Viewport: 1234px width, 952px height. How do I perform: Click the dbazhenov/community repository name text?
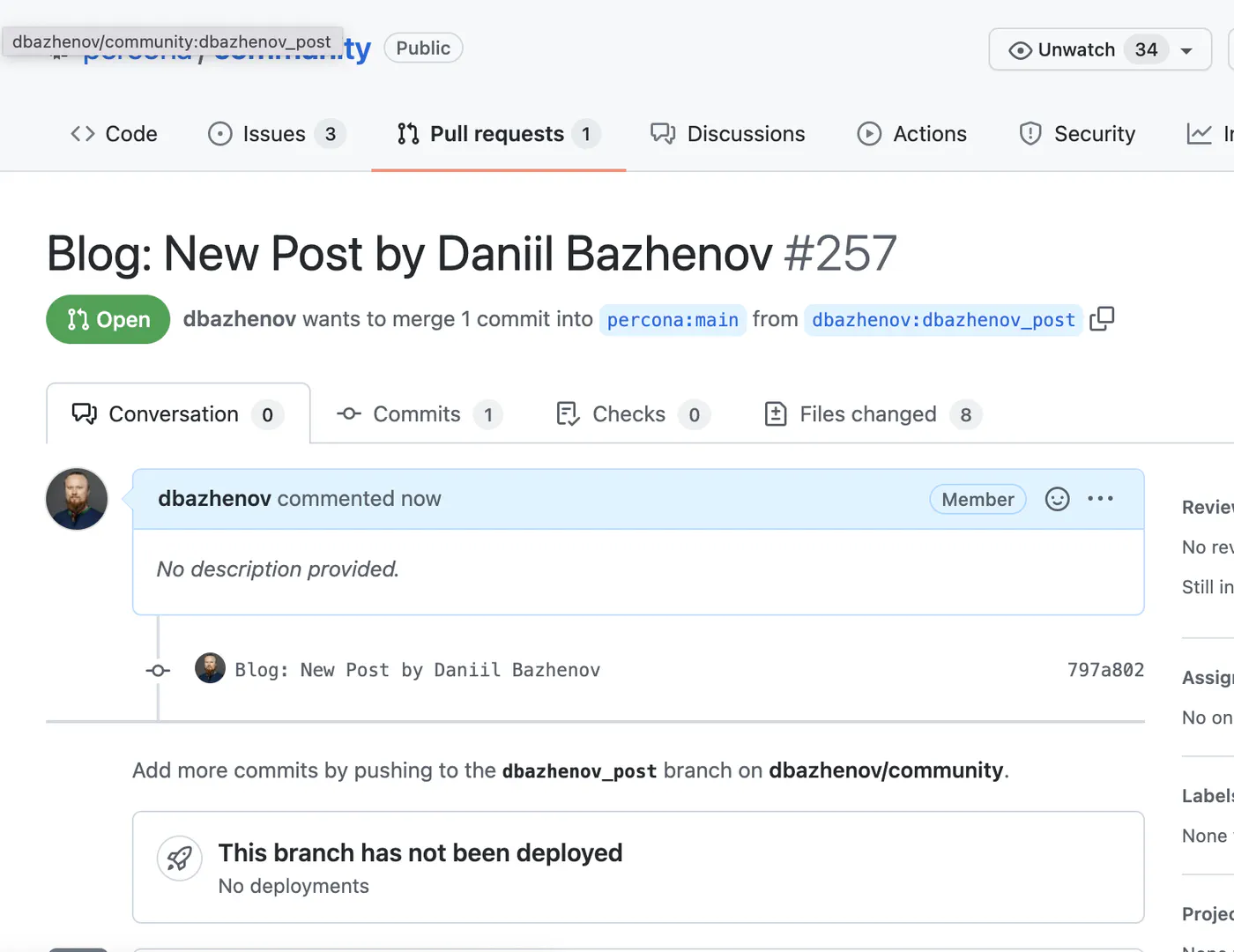click(886, 770)
